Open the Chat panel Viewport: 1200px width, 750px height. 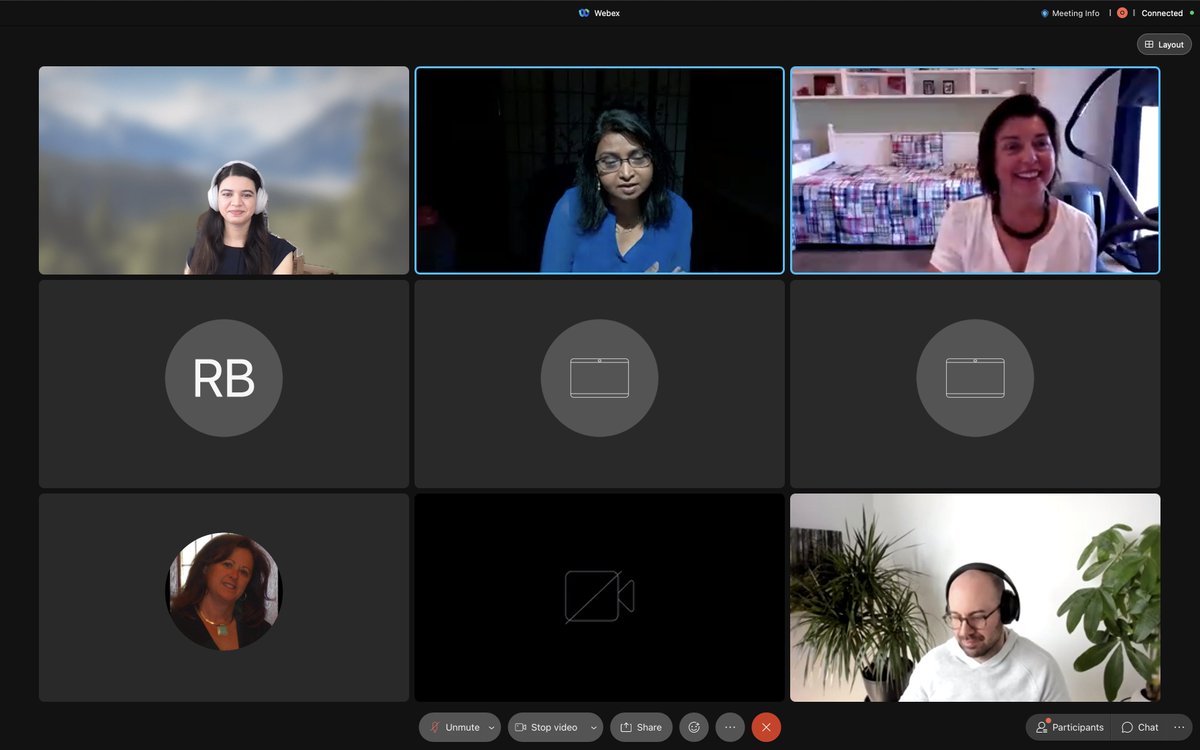[1140, 727]
